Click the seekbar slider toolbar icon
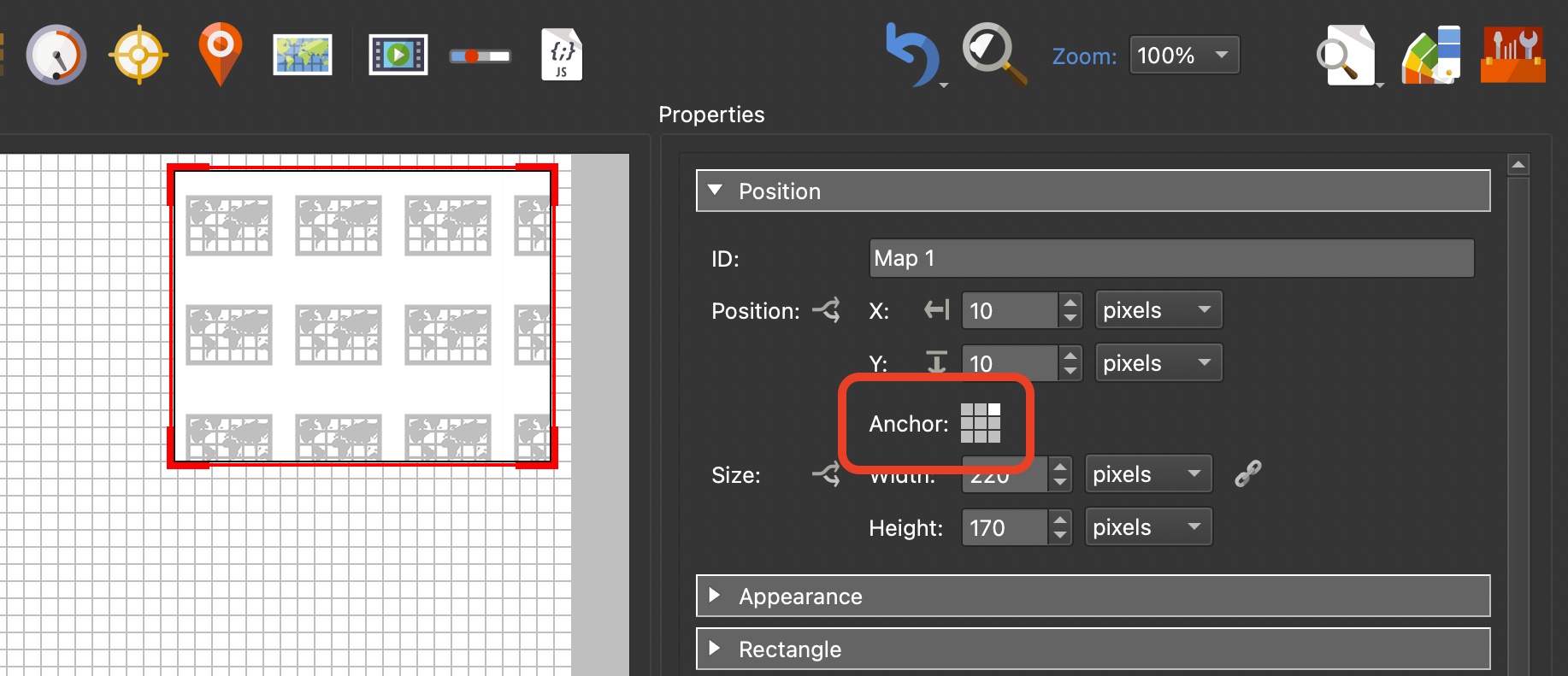The image size is (1568, 676). (x=480, y=56)
